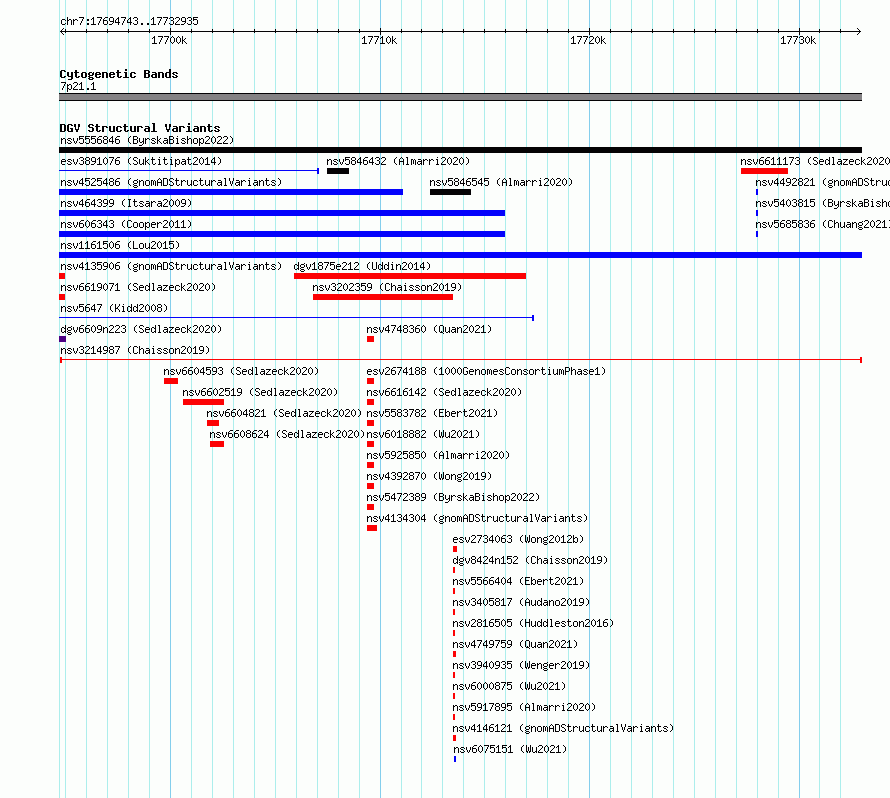Open dgv8424n152 (Chaisson2019) variant
The height and width of the screenshot is (798, 890).
tap(530, 560)
